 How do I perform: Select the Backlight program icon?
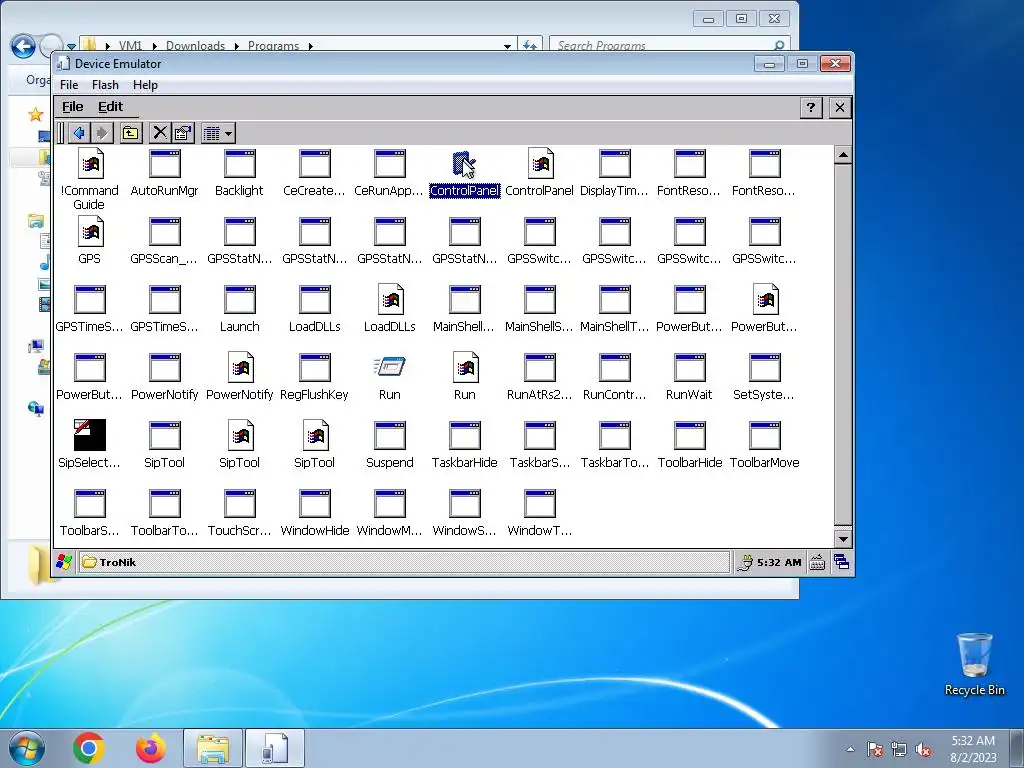tap(240, 164)
